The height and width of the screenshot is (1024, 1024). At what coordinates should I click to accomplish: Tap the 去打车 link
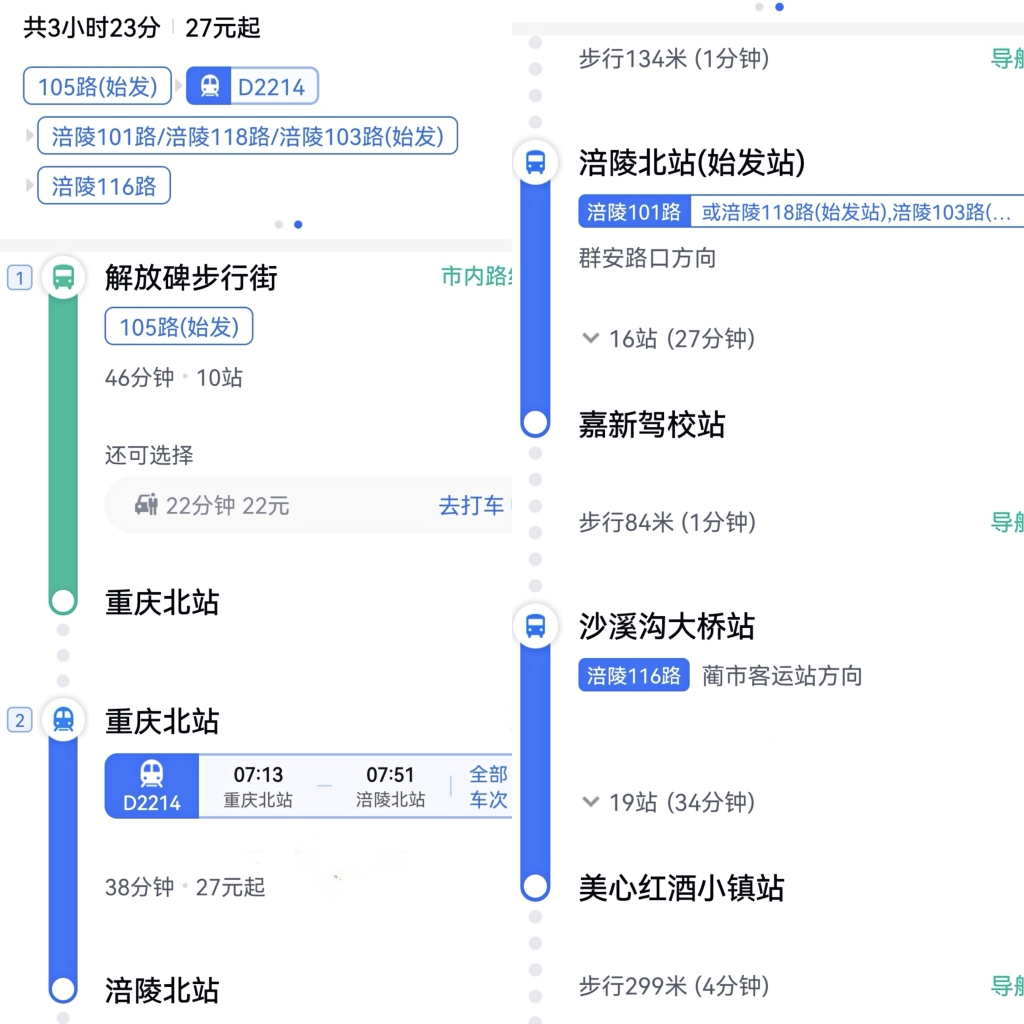471,505
